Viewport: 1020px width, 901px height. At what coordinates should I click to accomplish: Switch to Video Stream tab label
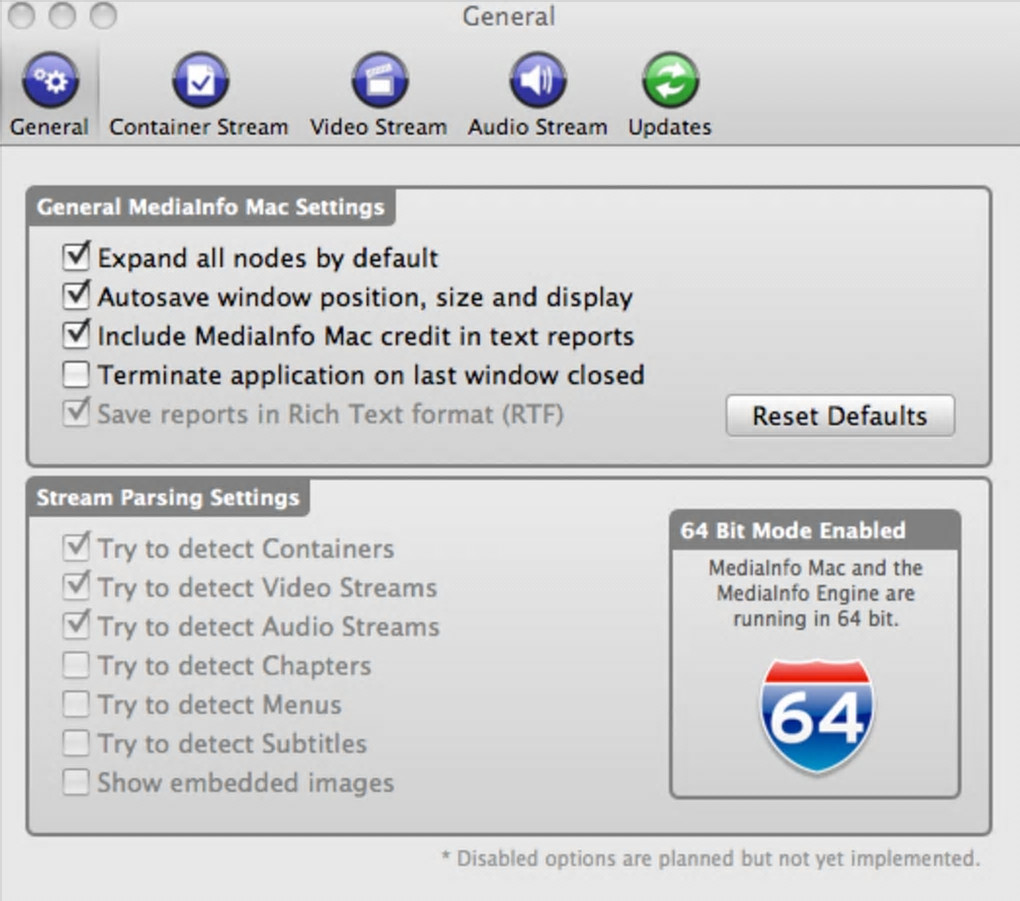pyautogui.click(x=379, y=127)
